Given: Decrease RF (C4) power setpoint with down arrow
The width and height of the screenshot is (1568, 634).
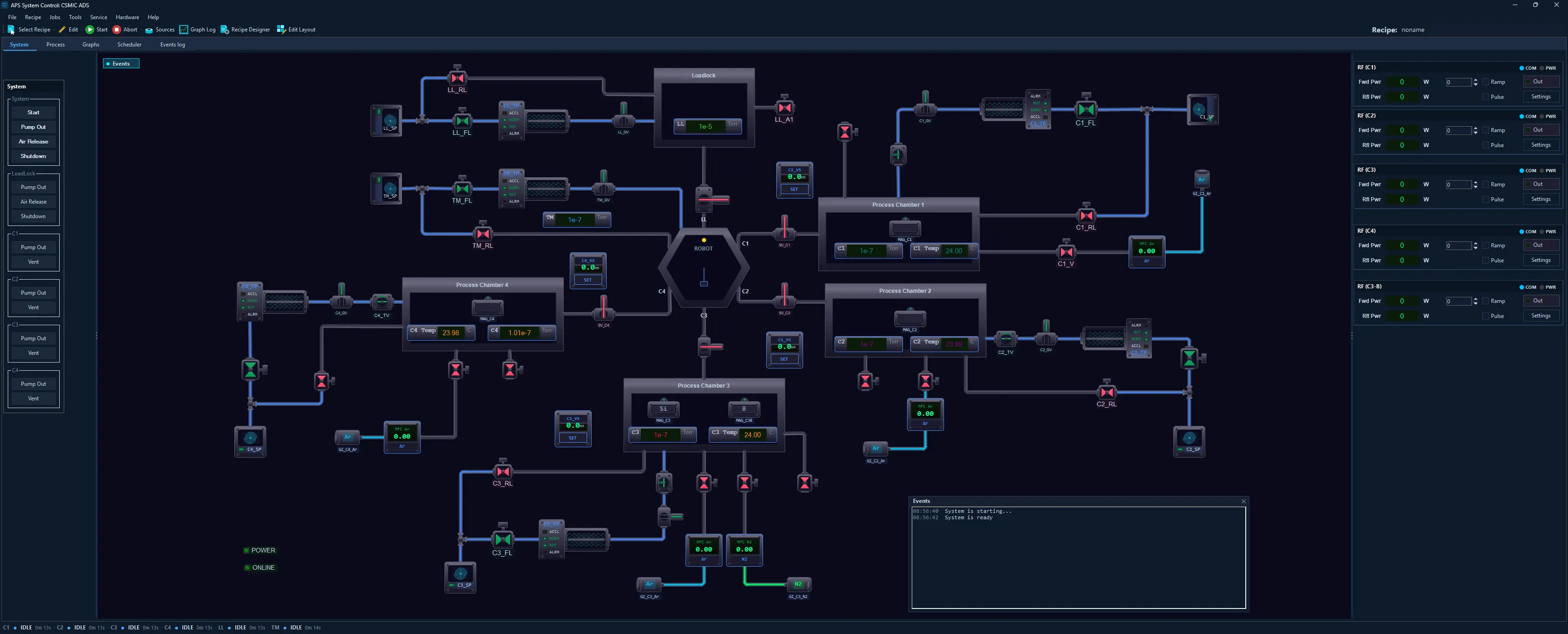Looking at the screenshot, I should click(1475, 248).
